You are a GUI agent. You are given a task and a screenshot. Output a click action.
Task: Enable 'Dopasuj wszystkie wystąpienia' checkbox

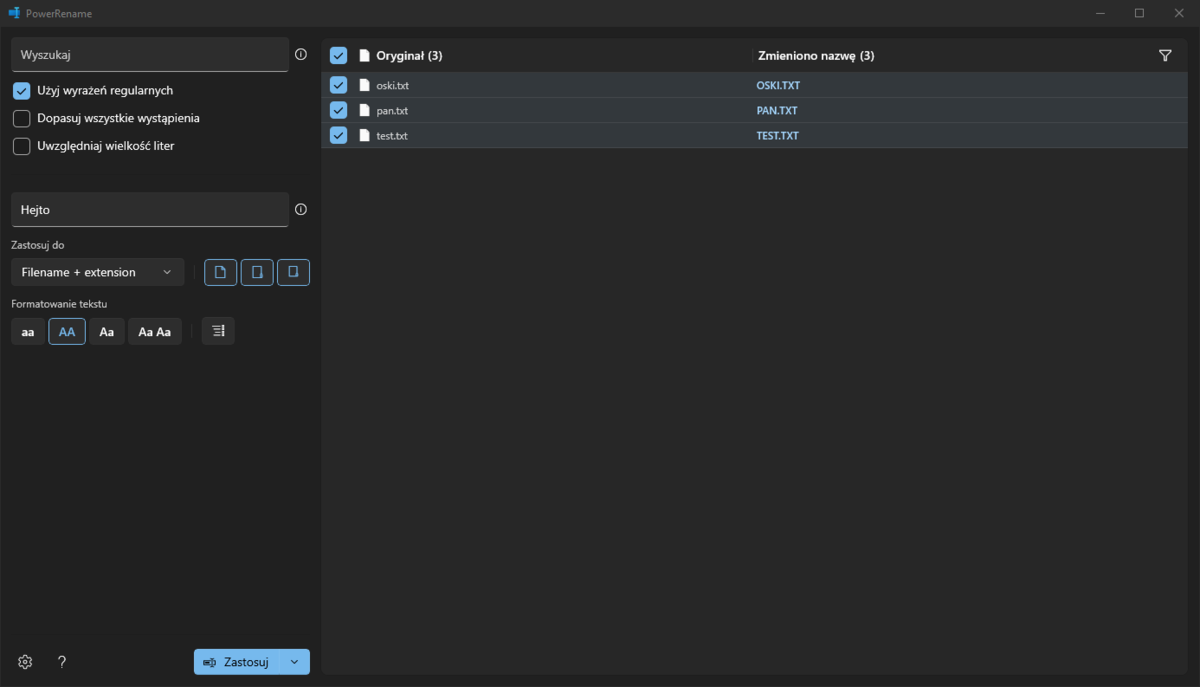pyautogui.click(x=21, y=119)
